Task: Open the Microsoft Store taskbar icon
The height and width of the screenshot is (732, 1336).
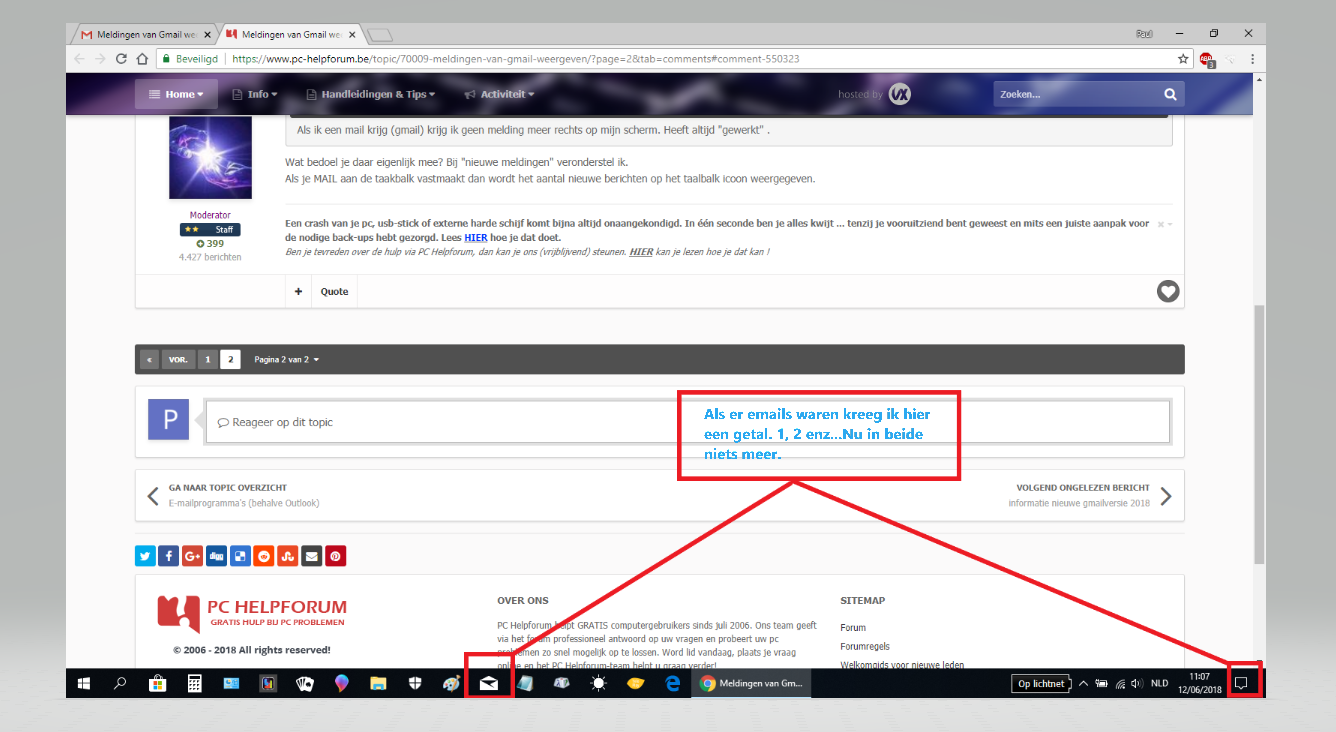Action: pyautogui.click(x=158, y=684)
